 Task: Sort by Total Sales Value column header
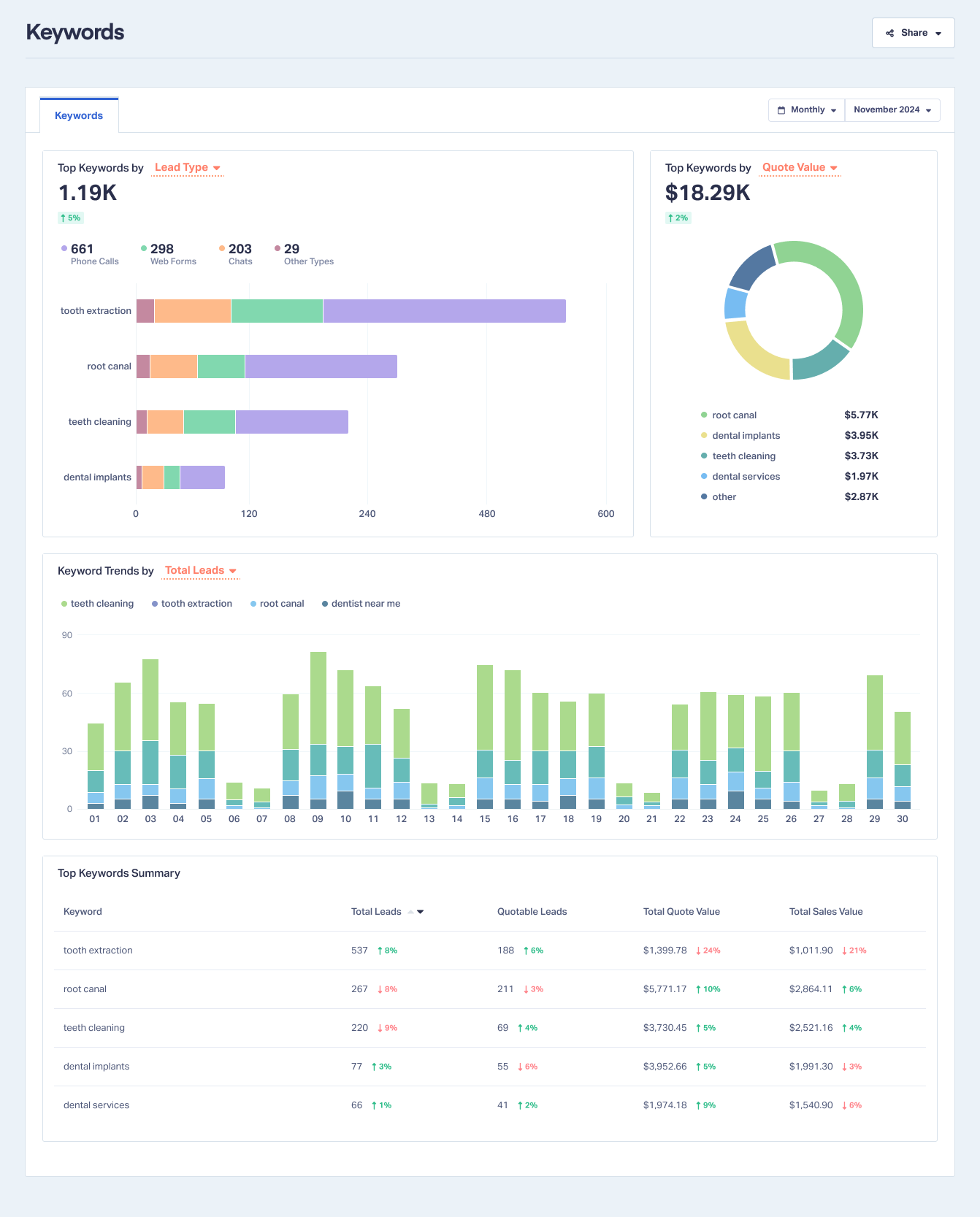[826, 912]
